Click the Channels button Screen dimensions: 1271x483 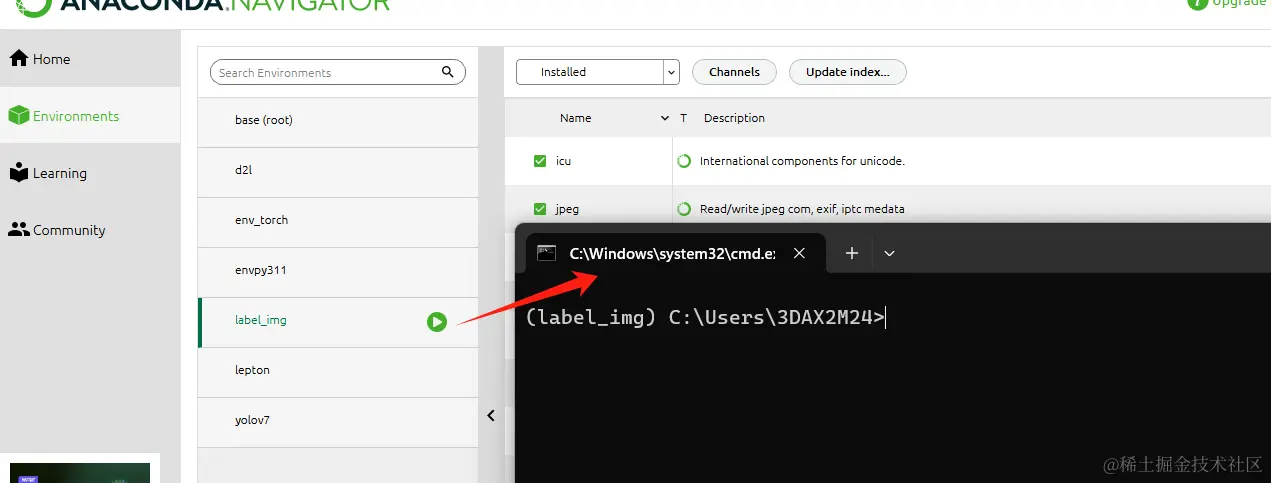click(x=734, y=72)
